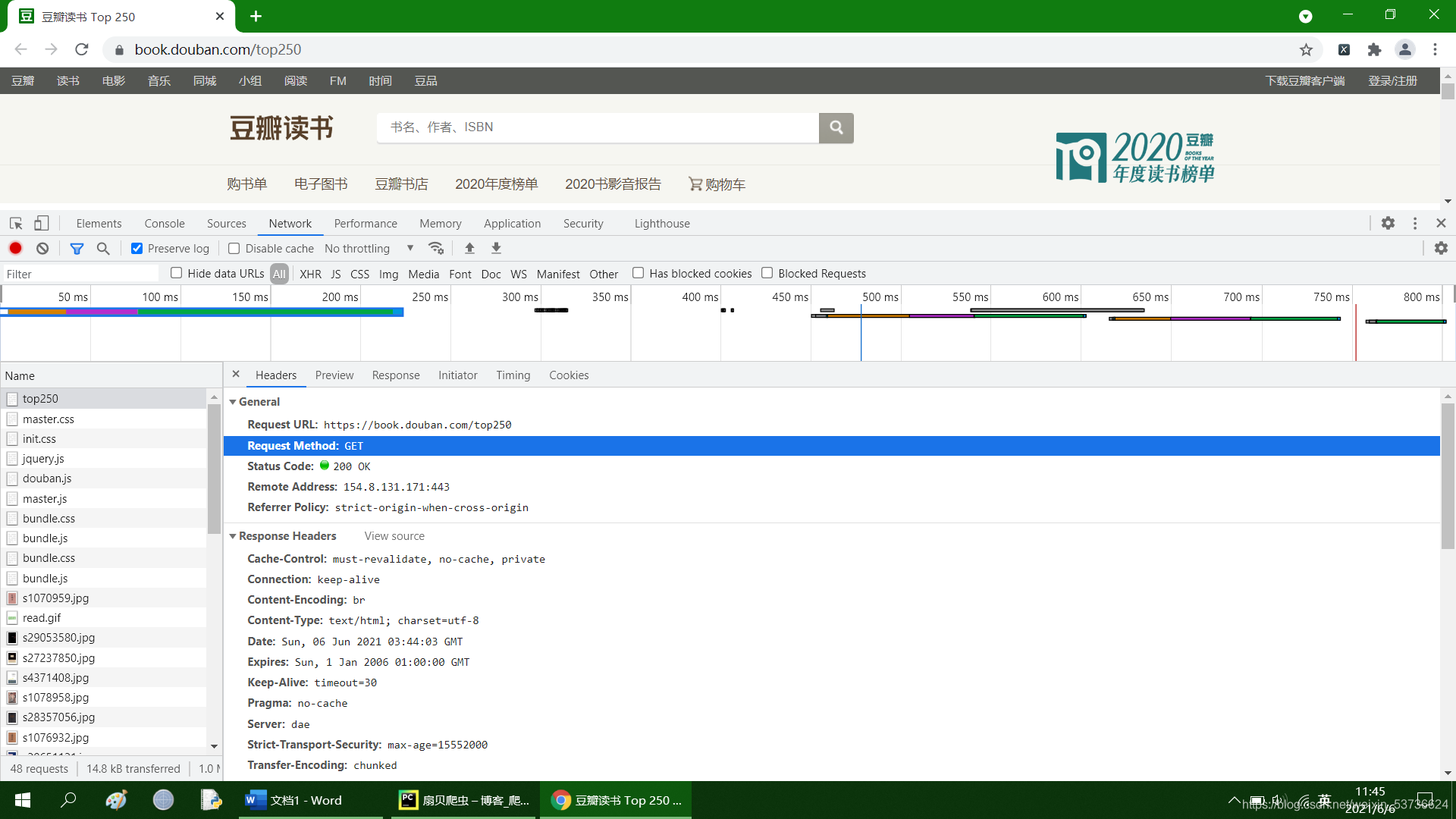Close the request details pane
The image size is (1456, 819).
[x=236, y=374]
